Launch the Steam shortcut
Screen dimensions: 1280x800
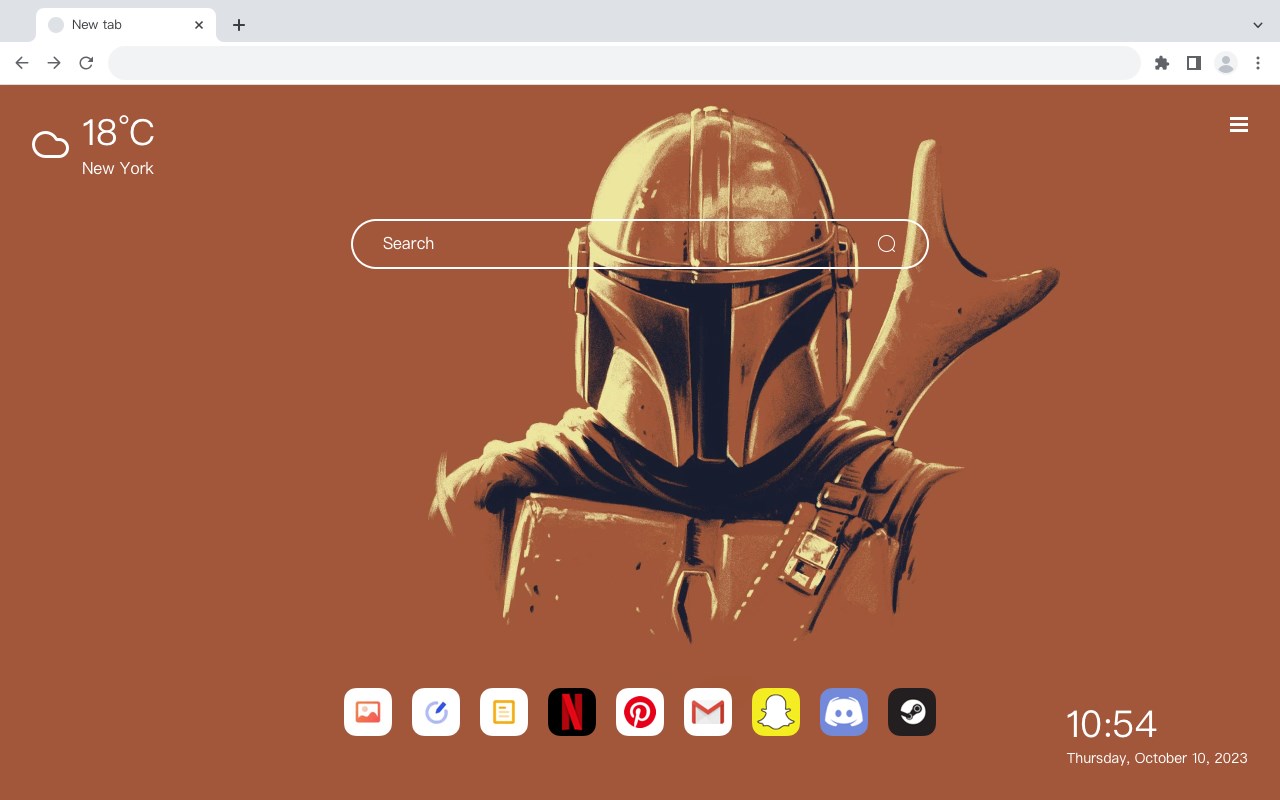[x=912, y=712]
